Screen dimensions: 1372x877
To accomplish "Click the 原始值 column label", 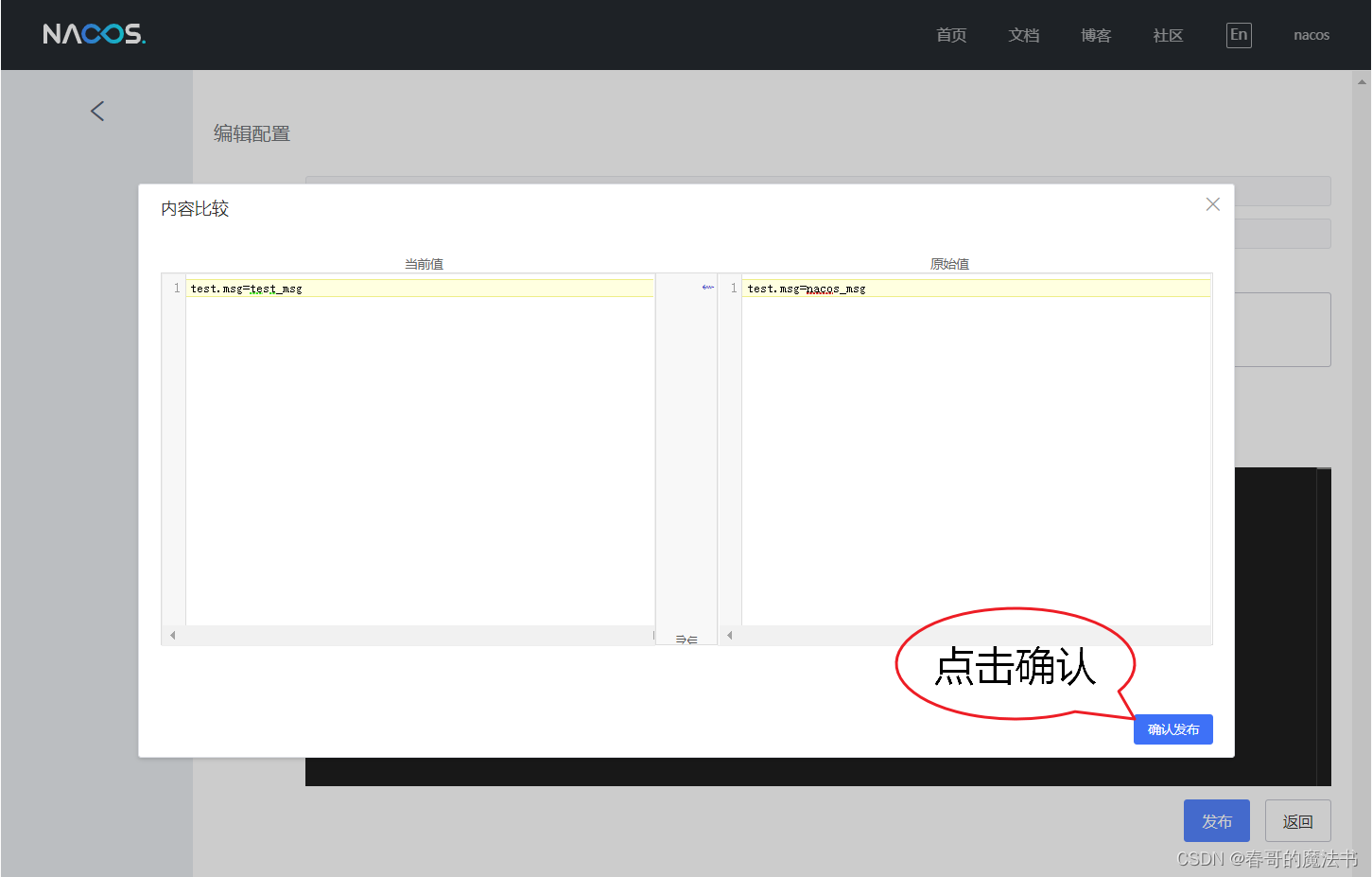I will (949, 264).
